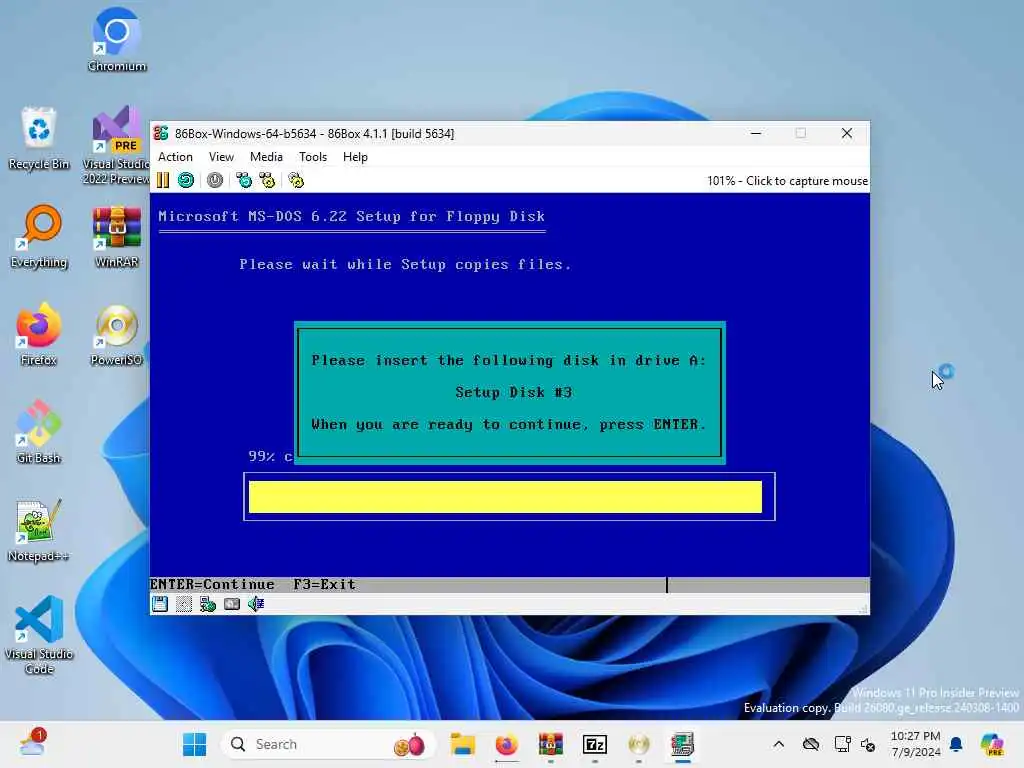Select the Notepad++ desktop icon
This screenshot has width=1024, height=768.
tap(39, 530)
